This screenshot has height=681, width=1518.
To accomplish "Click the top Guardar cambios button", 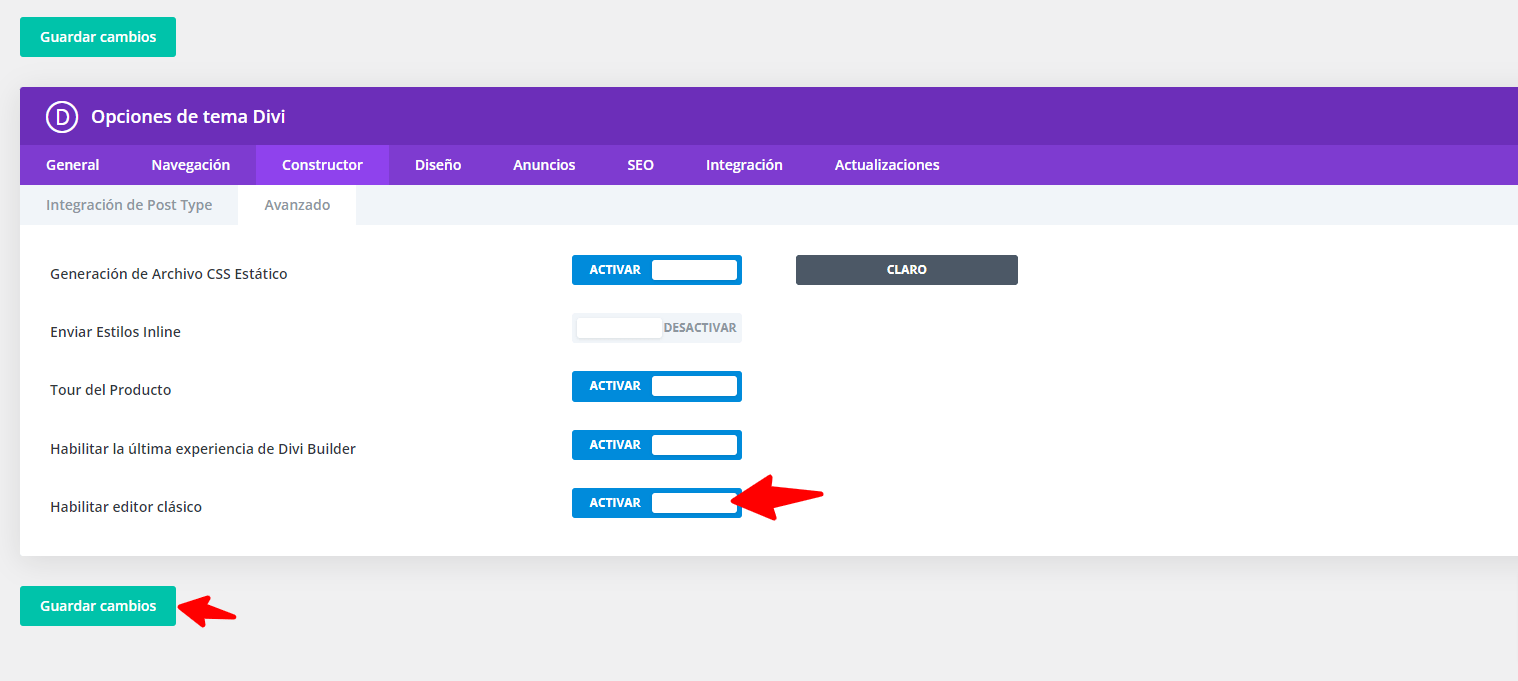I will [x=98, y=37].
